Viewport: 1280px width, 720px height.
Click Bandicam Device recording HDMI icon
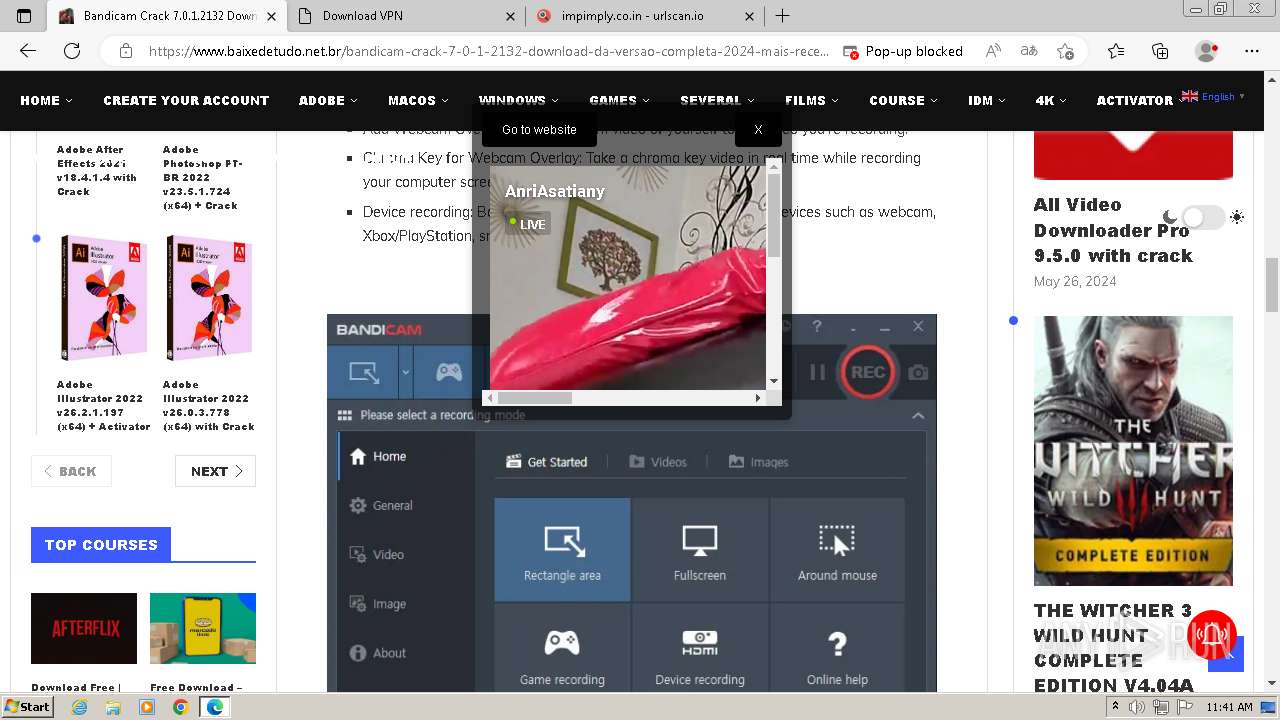click(x=700, y=642)
